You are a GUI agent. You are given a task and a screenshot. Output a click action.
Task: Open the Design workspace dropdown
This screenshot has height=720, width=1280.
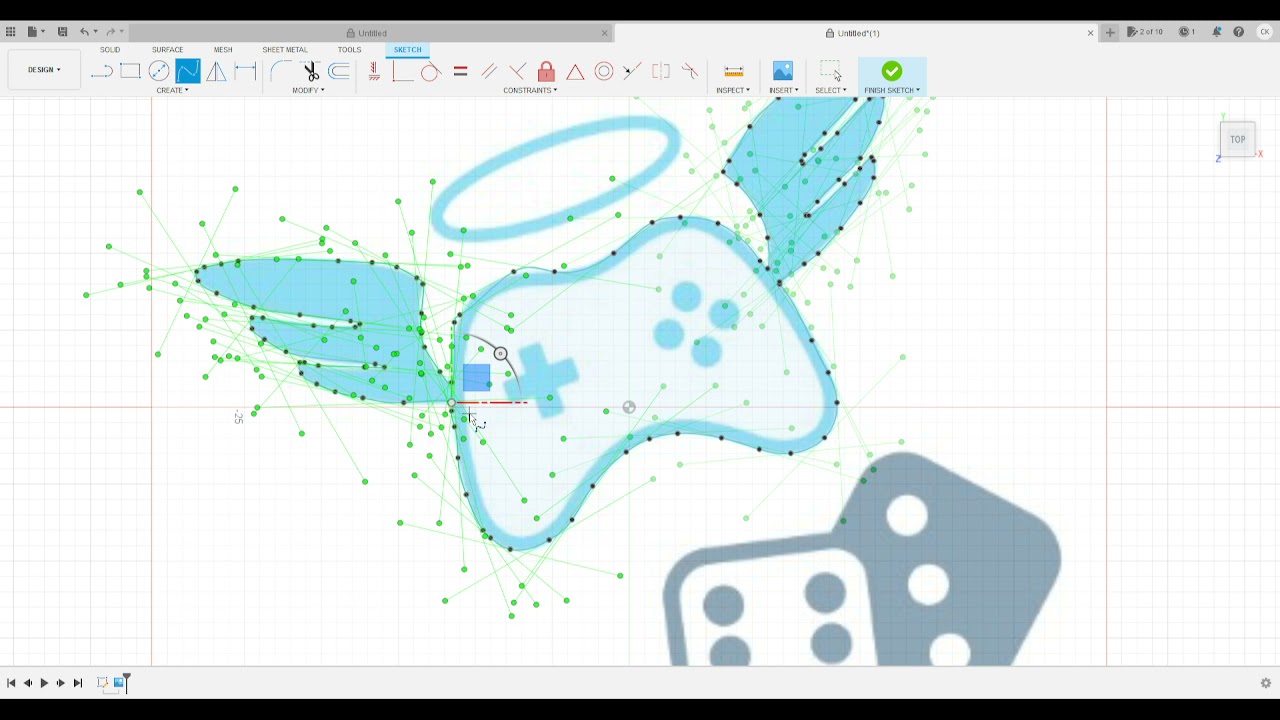[x=44, y=70]
